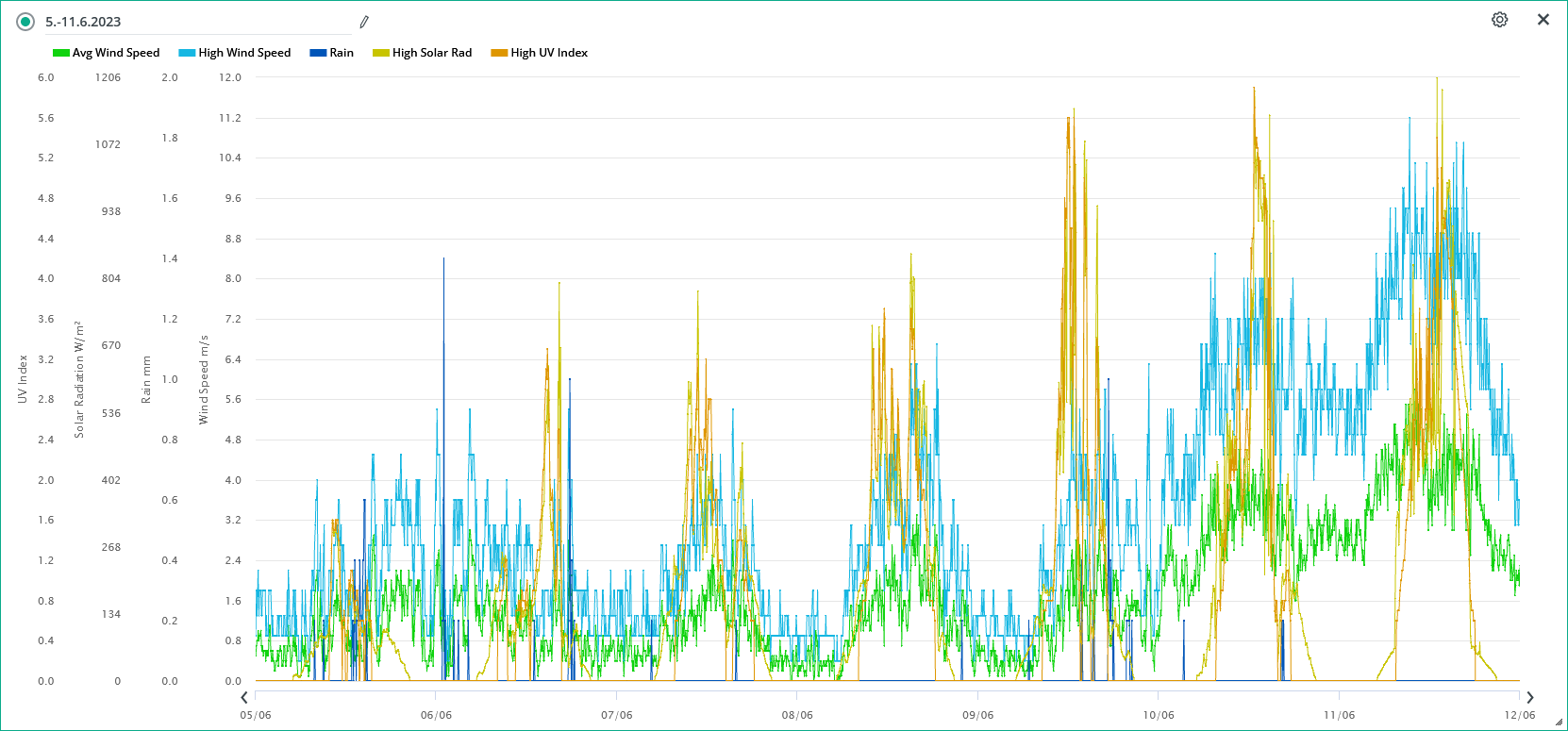Go to previous date range arrow
Viewport: 1568px width, 731px height.
click(244, 698)
